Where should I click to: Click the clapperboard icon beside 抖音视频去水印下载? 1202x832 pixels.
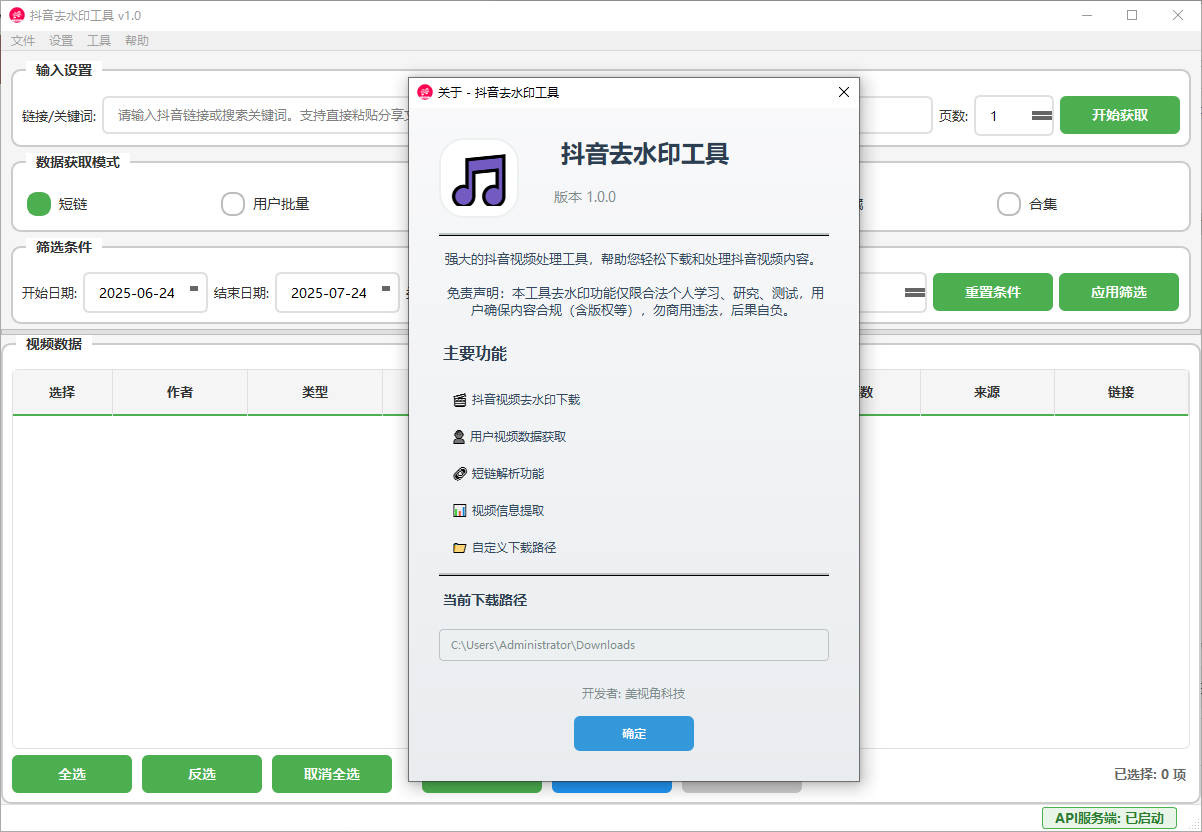coord(460,400)
